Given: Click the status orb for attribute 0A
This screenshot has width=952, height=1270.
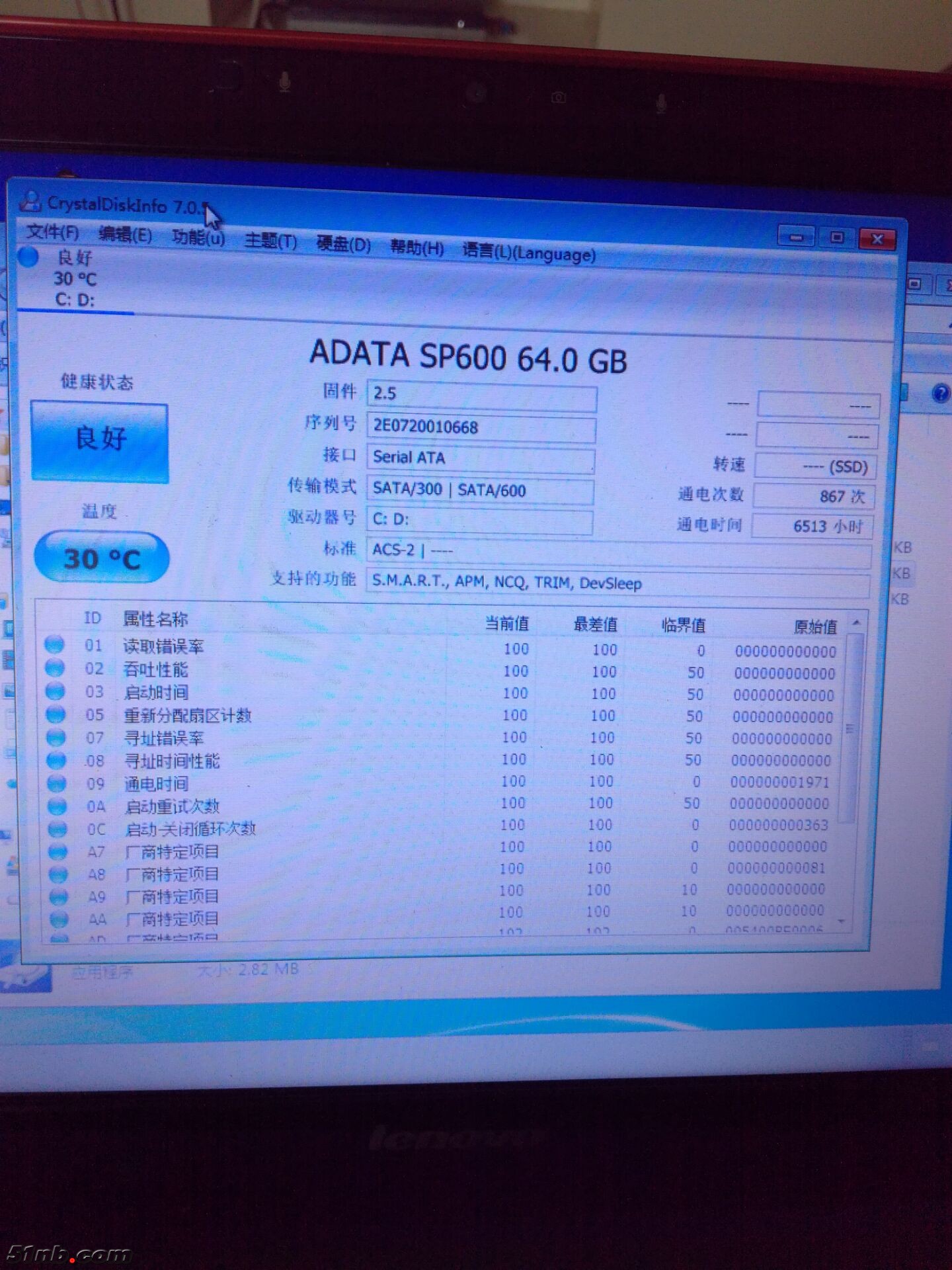Looking at the screenshot, I should point(58,806).
